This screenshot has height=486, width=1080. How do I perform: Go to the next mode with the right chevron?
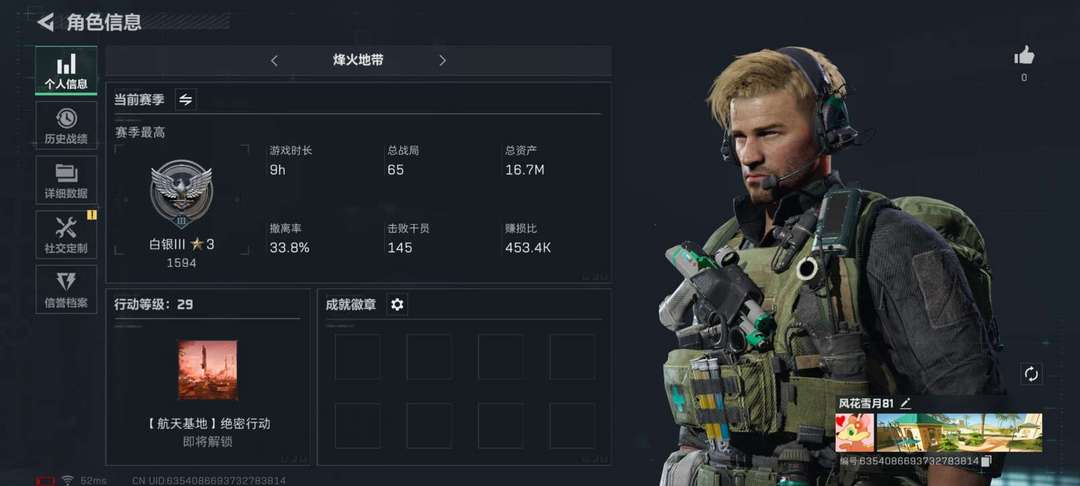pos(442,61)
